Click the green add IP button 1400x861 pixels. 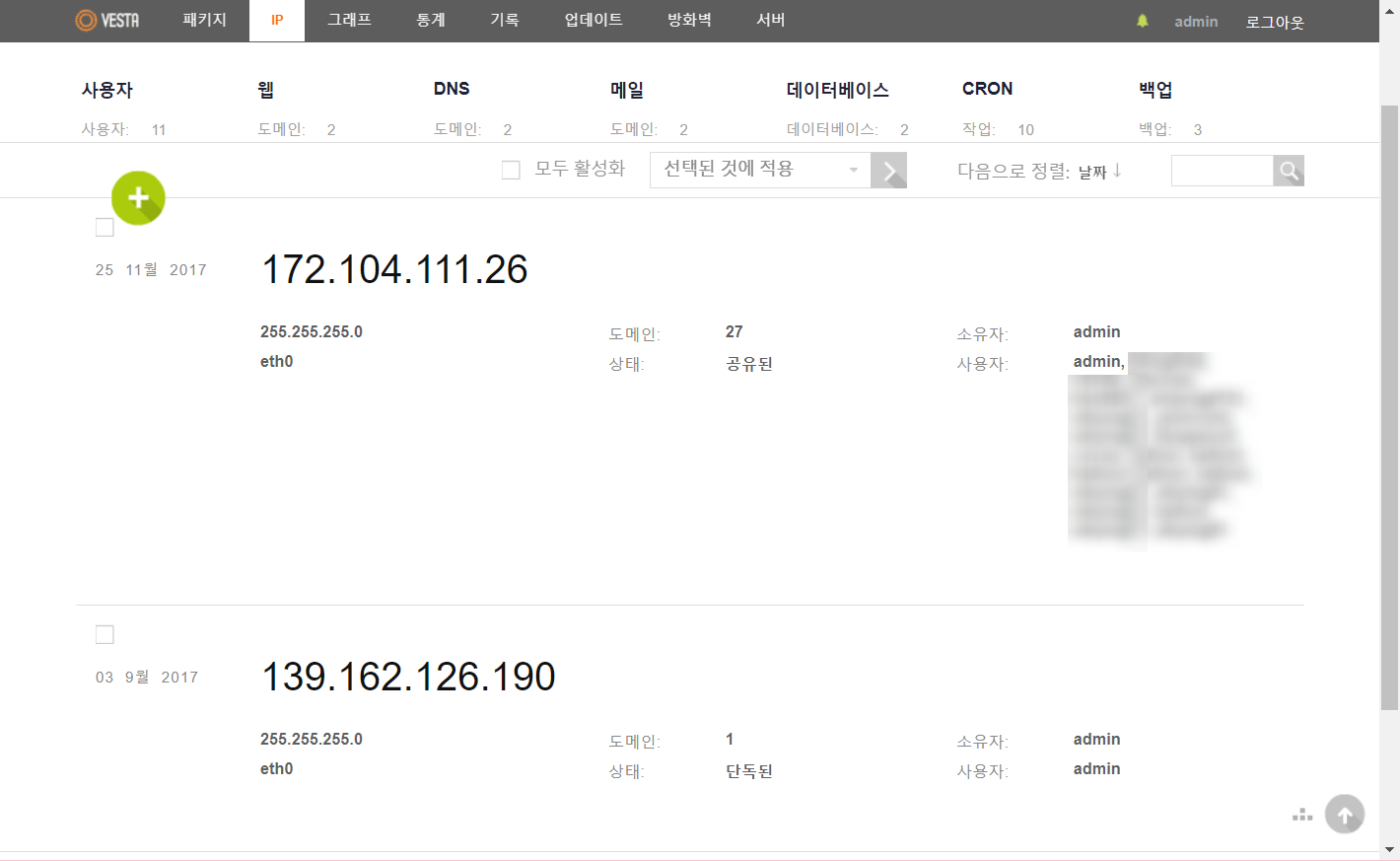pos(138,198)
